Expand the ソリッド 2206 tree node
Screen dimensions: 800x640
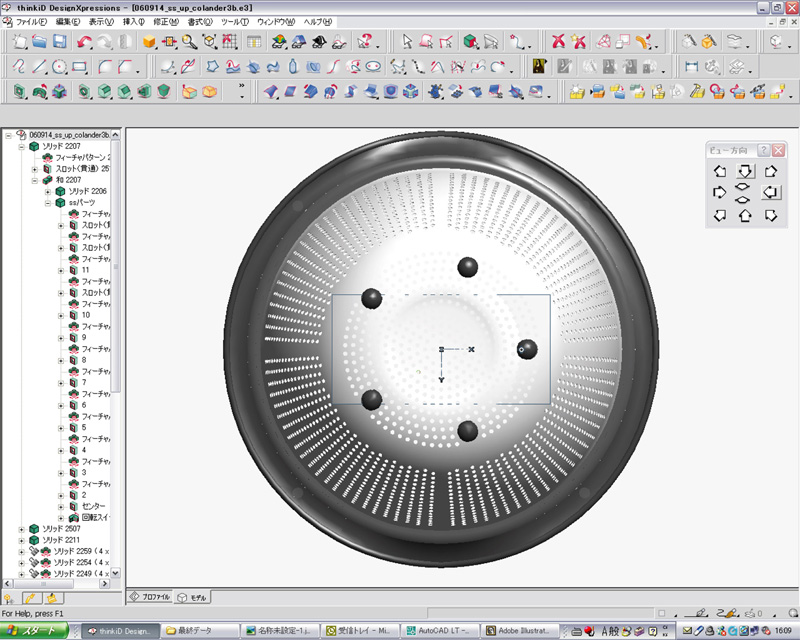(x=47, y=191)
